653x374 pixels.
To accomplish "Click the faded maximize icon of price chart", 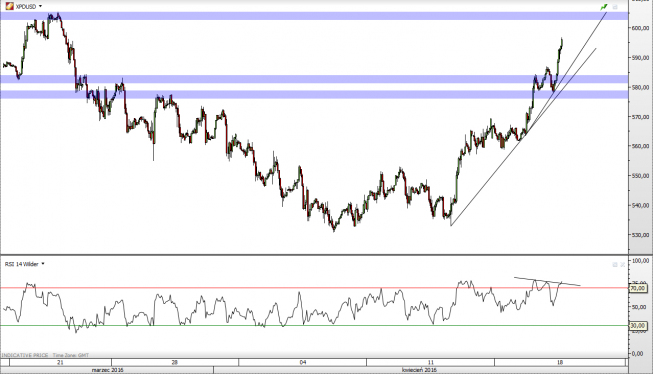I will pyautogui.click(x=615, y=7).
